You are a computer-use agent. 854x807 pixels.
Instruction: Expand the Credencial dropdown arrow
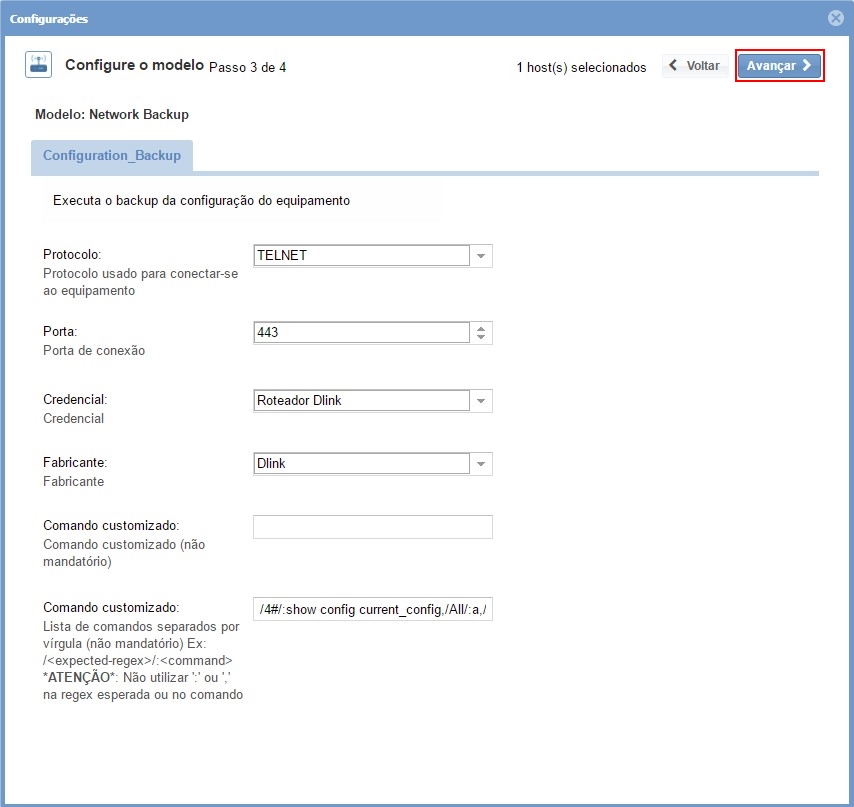481,401
